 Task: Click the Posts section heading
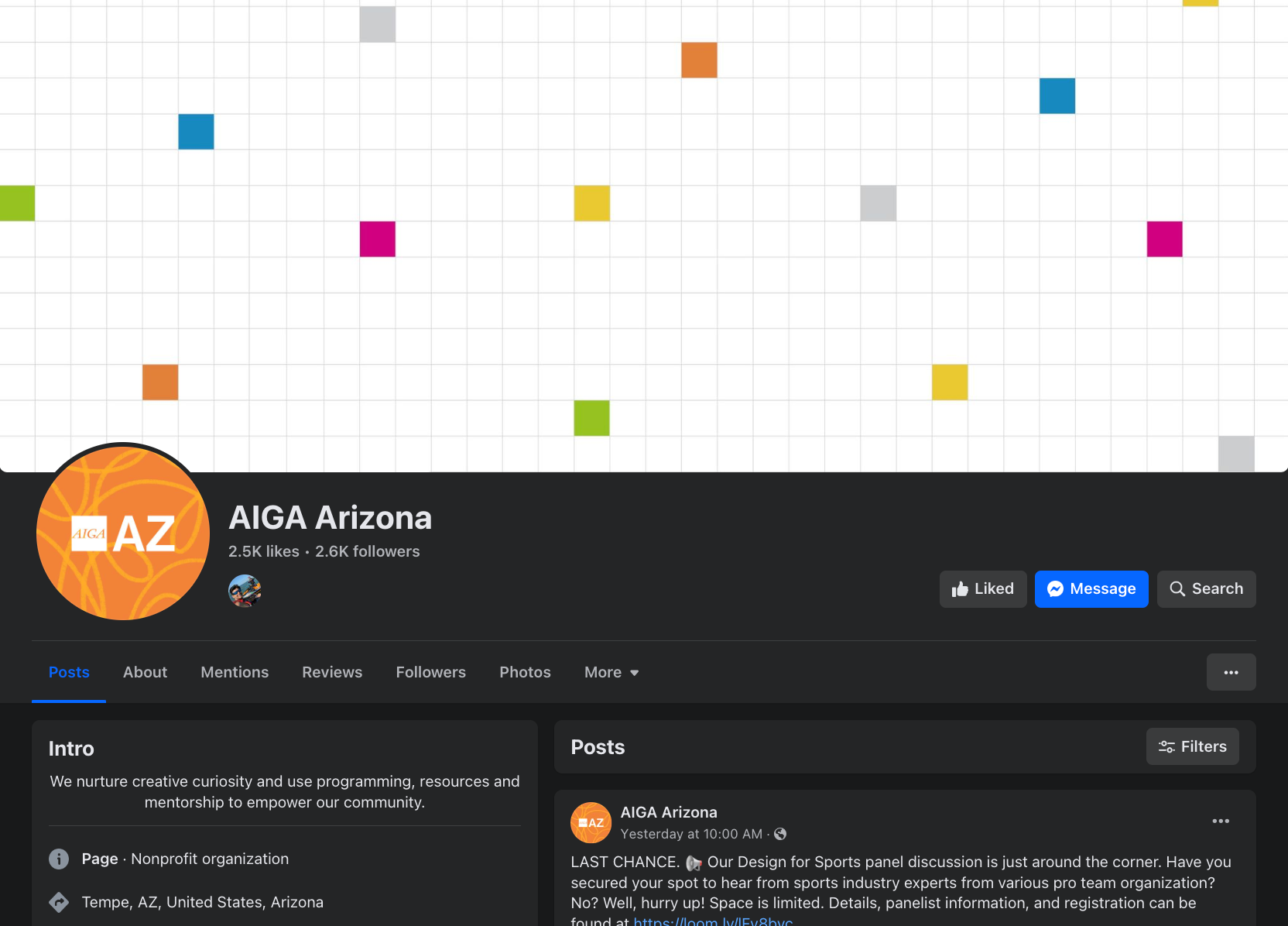[x=598, y=747]
